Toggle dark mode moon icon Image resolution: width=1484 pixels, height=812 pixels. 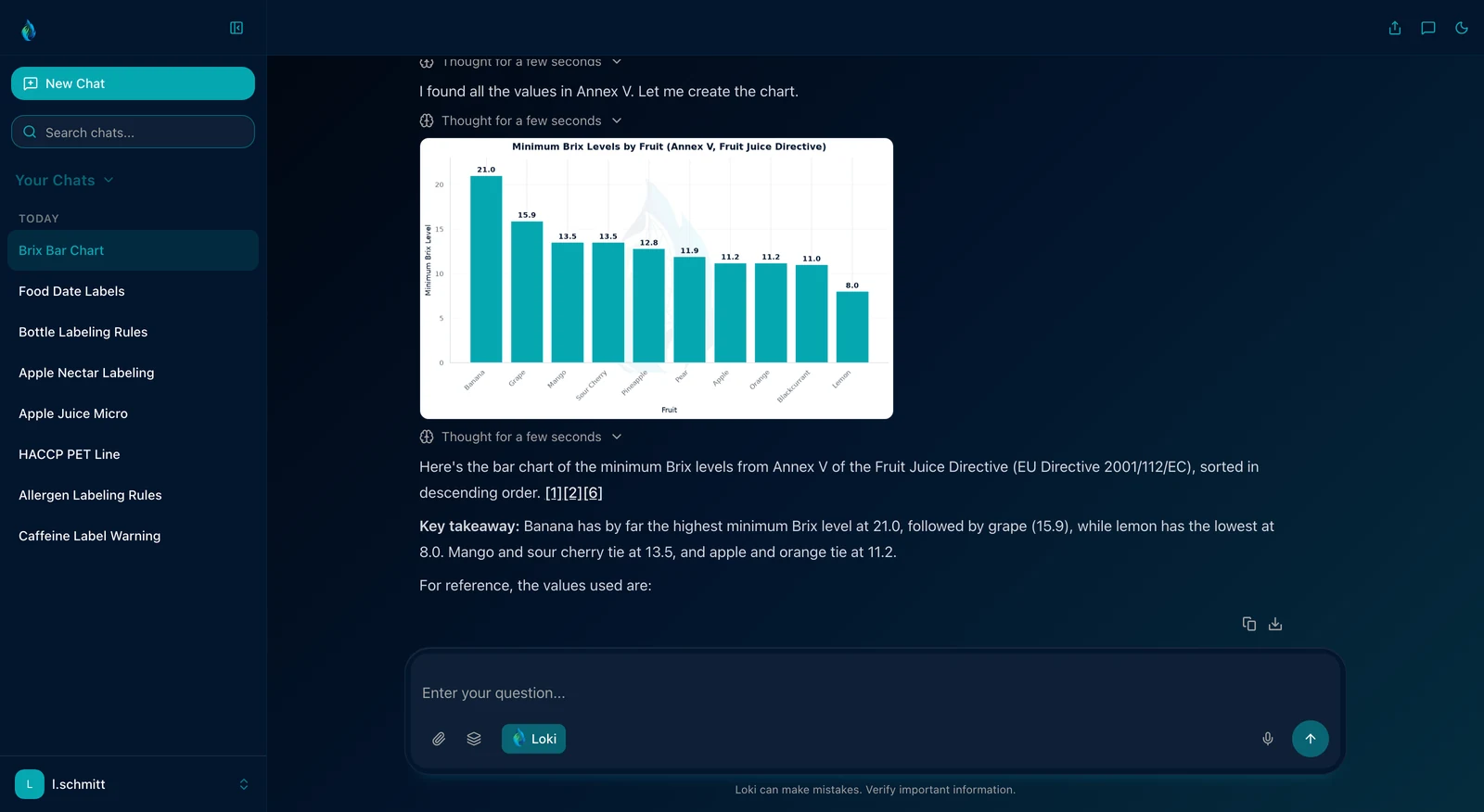tap(1462, 28)
